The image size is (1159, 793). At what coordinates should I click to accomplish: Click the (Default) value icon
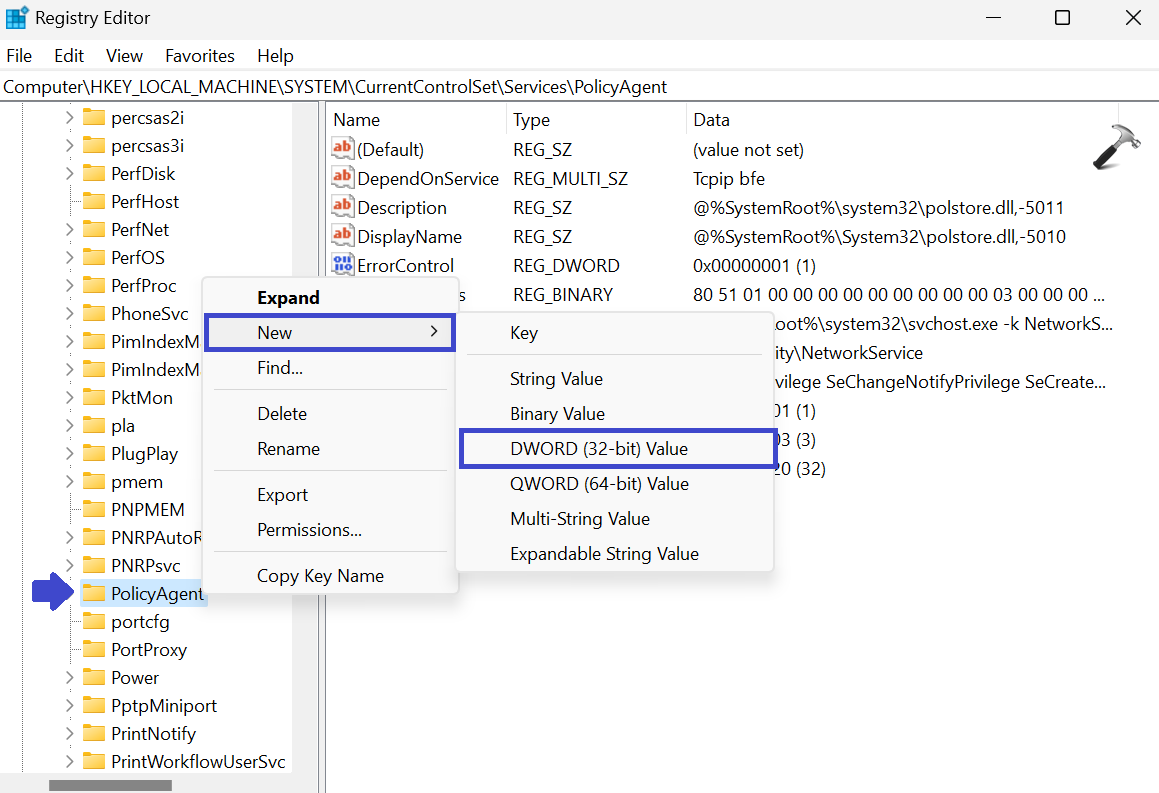342,150
